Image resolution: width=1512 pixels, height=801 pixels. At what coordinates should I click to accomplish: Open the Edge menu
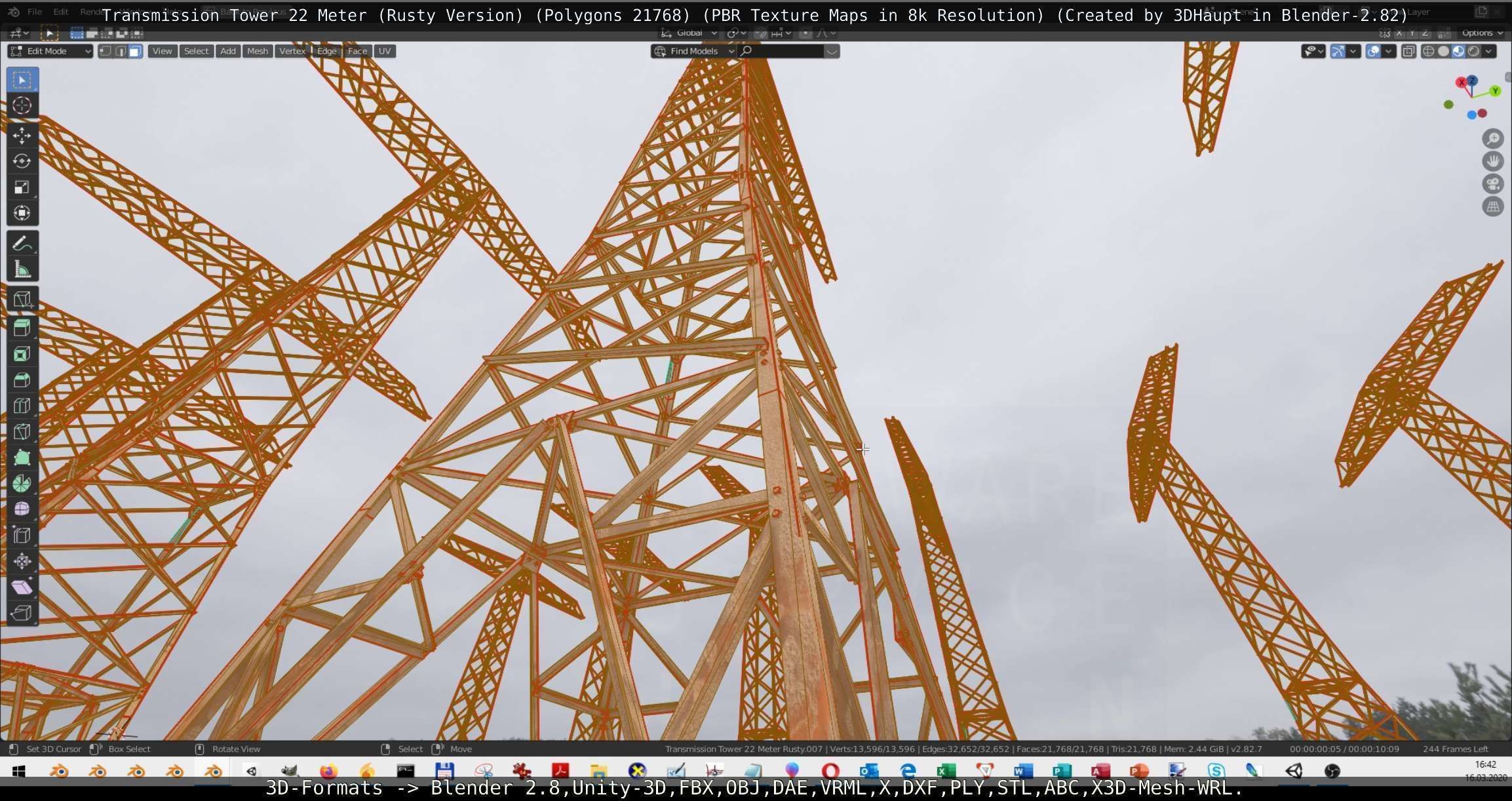tap(327, 51)
